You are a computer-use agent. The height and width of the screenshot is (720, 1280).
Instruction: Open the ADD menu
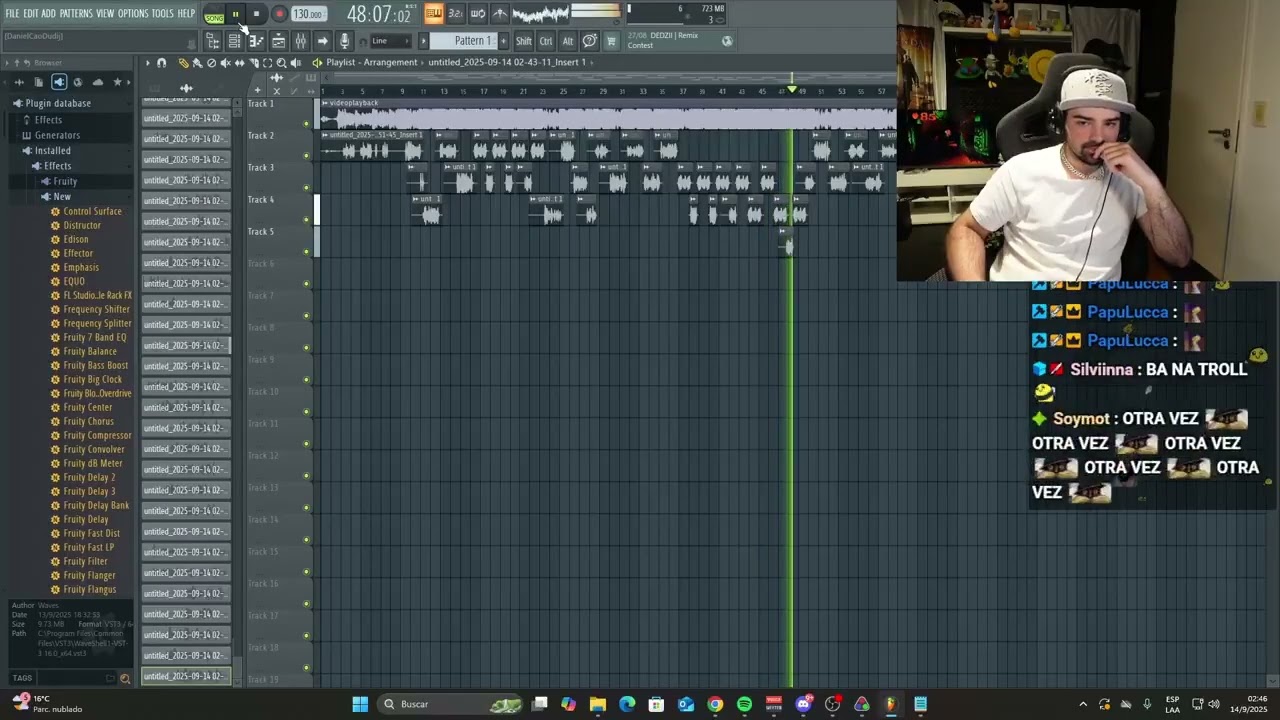(49, 13)
